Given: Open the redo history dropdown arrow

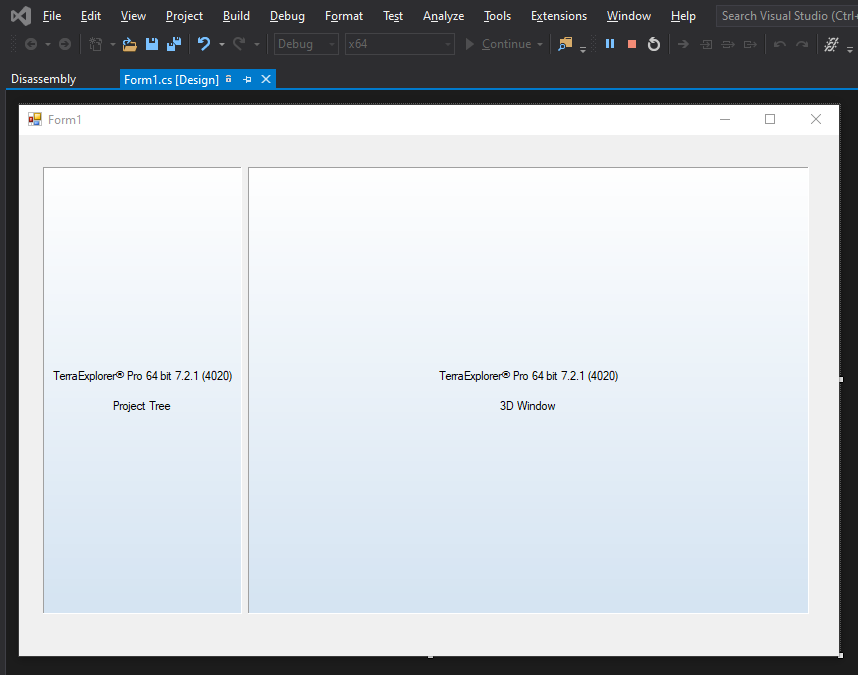Looking at the screenshot, I should tap(257, 44).
